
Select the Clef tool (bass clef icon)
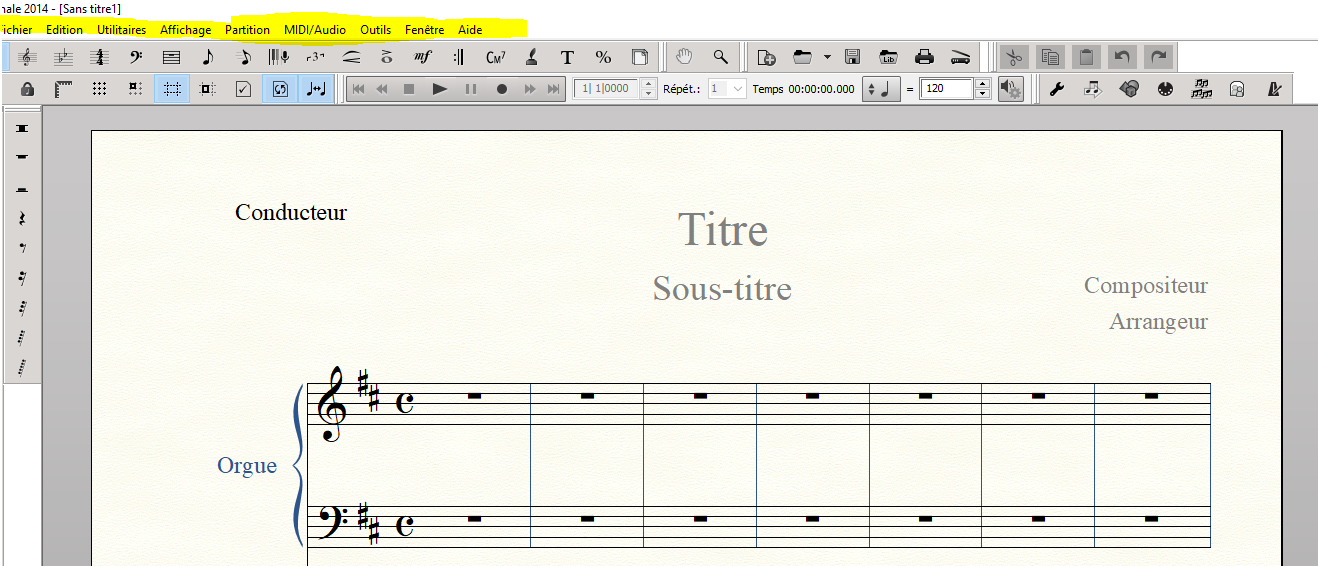click(136, 57)
